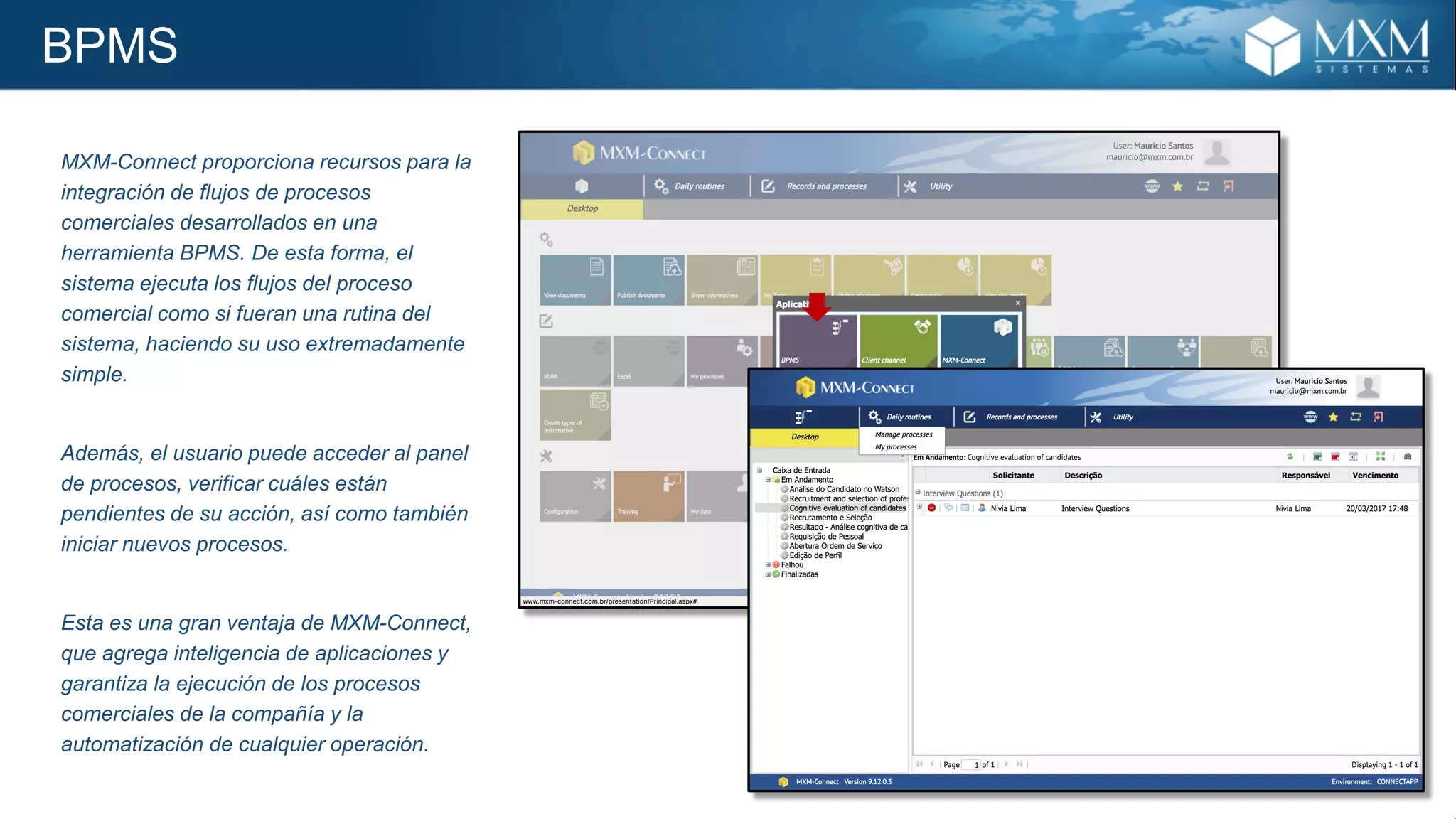The image size is (1456, 819).
Task: Open the BPMS application tile
Action: click(817, 341)
